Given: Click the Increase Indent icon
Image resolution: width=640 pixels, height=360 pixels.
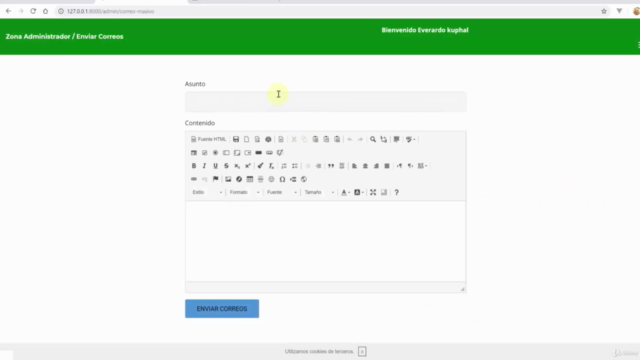Looking at the screenshot, I should (x=318, y=166).
